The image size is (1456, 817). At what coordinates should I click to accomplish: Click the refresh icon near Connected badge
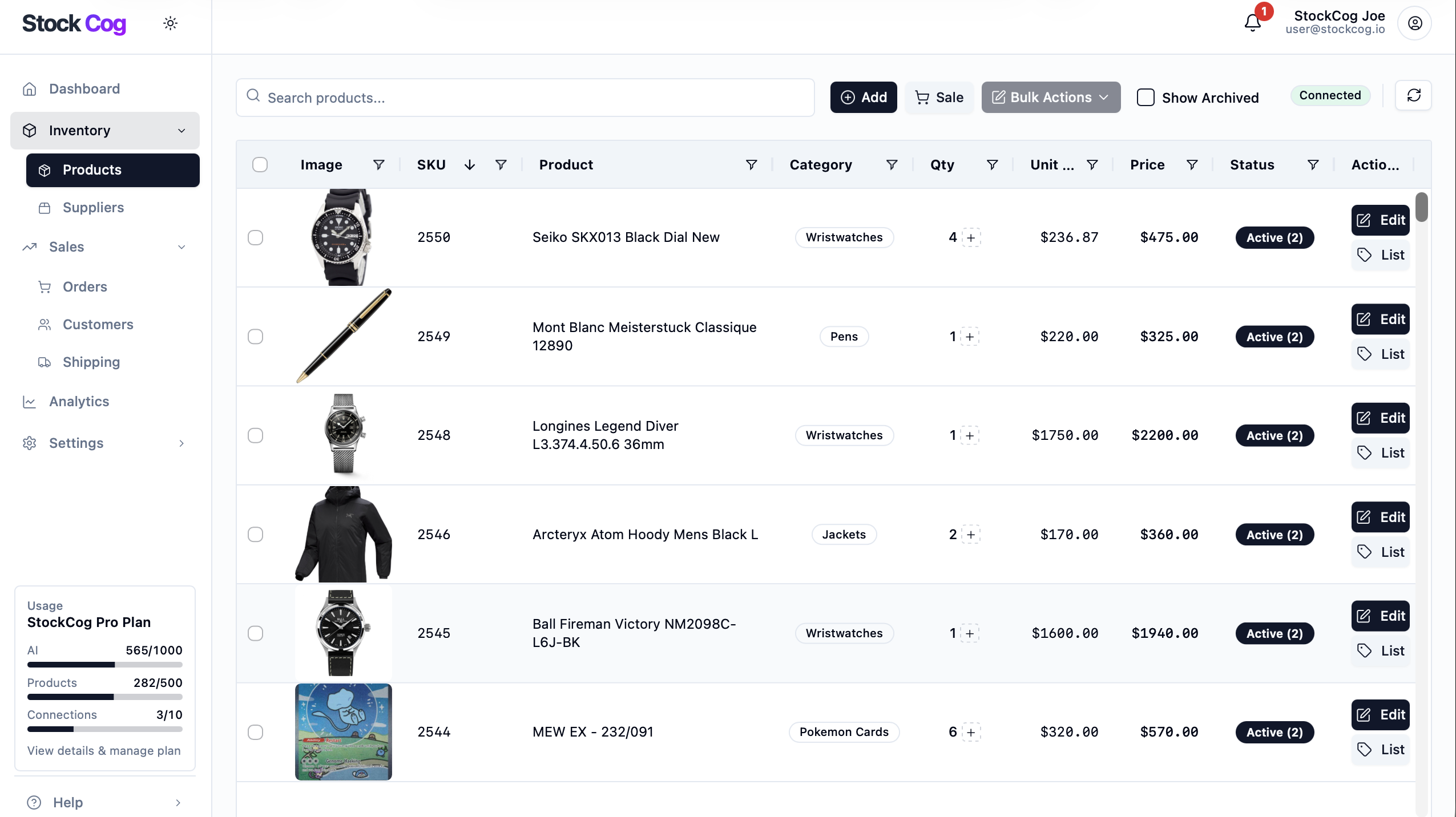click(1414, 95)
